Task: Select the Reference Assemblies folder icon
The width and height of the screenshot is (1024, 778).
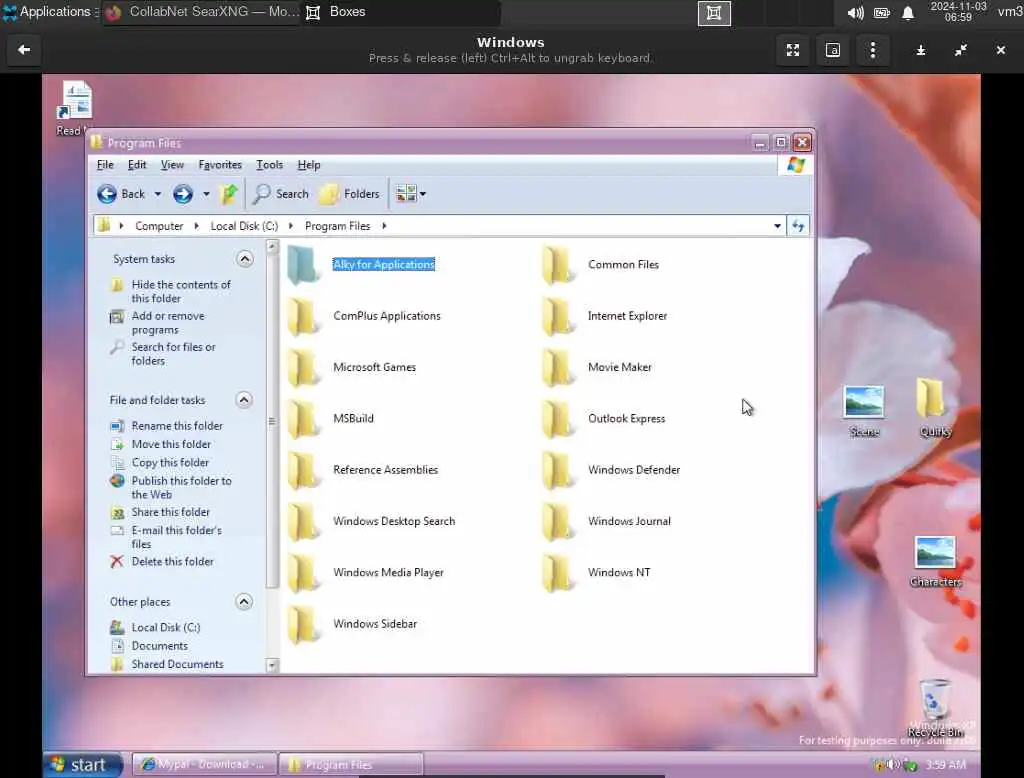Action: pyautogui.click(x=303, y=470)
